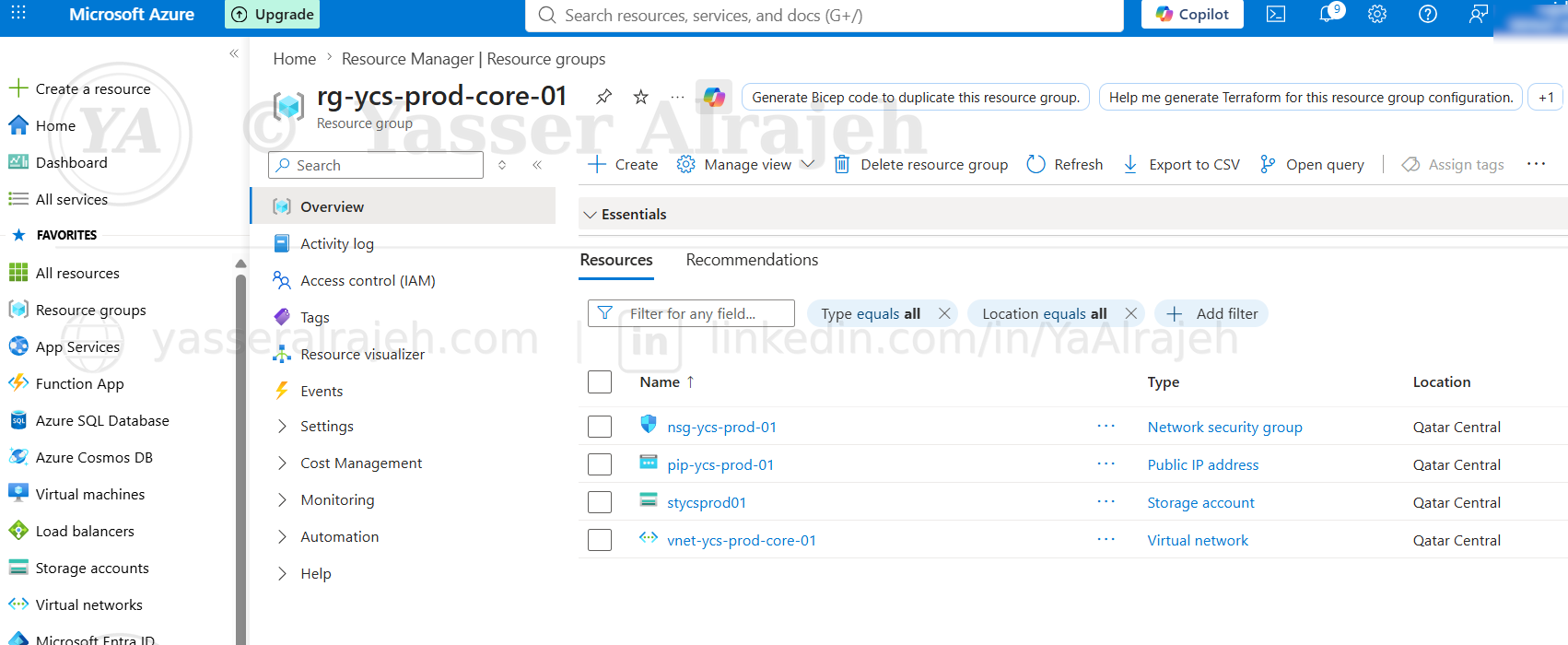
Task: Click the Resource visualizer icon
Action: pos(282,354)
